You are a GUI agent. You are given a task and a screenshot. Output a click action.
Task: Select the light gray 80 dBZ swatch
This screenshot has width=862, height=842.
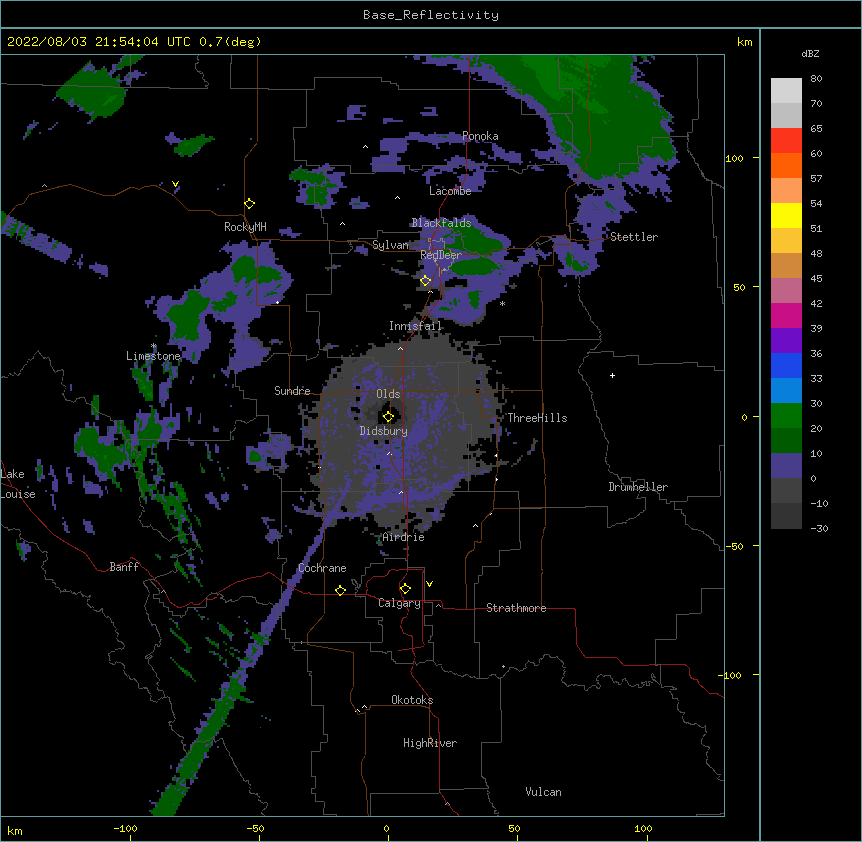(x=786, y=91)
